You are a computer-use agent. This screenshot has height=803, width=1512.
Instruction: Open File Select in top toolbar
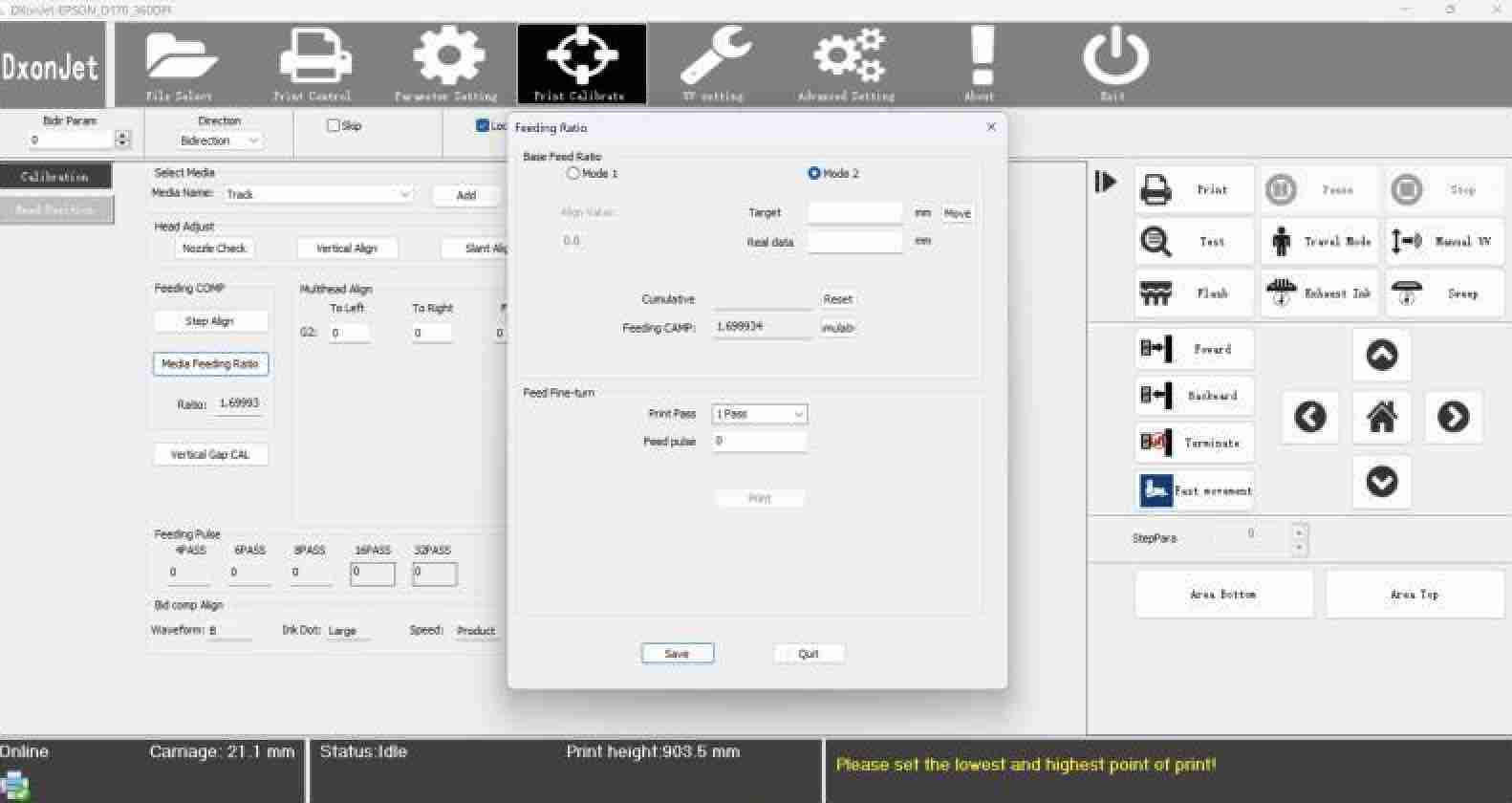(180, 65)
